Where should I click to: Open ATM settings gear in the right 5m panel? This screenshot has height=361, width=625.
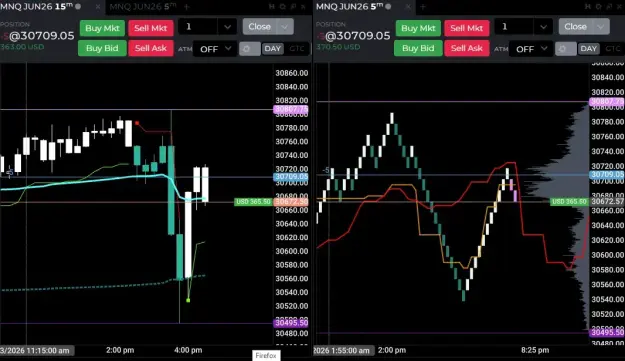click(x=566, y=49)
